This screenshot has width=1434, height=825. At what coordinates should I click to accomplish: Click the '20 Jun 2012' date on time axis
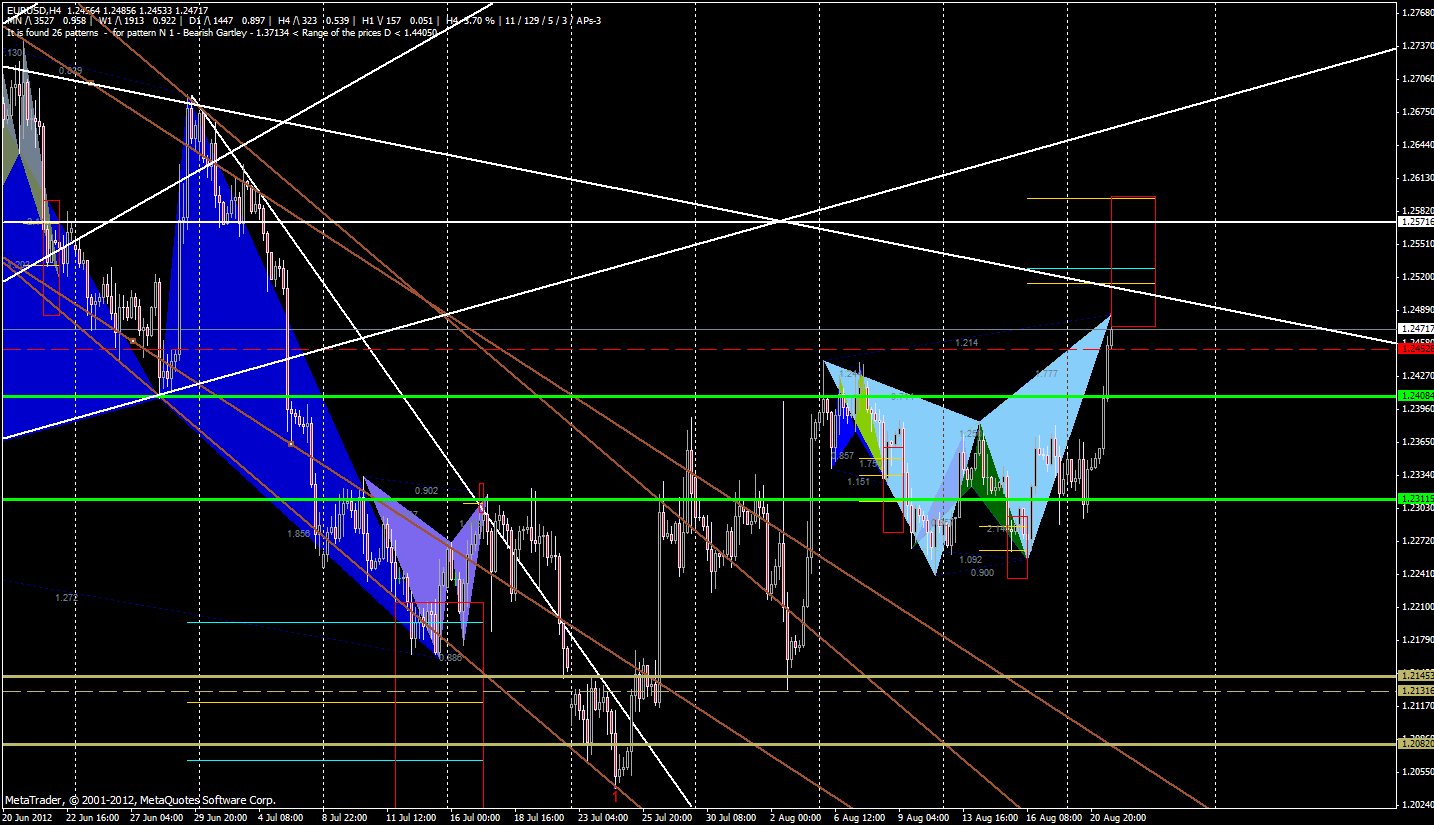coord(27,817)
